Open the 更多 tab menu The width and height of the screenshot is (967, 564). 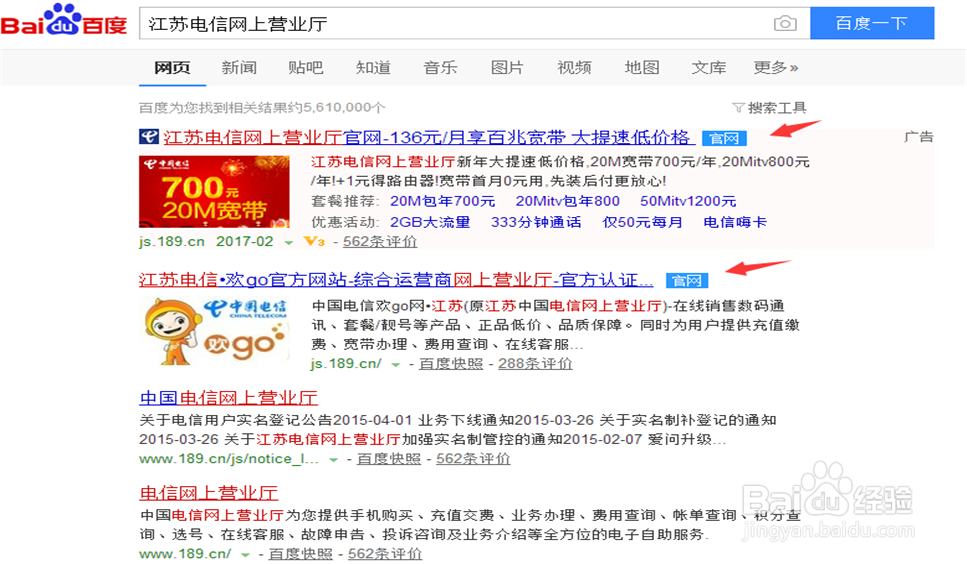pos(775,67)
